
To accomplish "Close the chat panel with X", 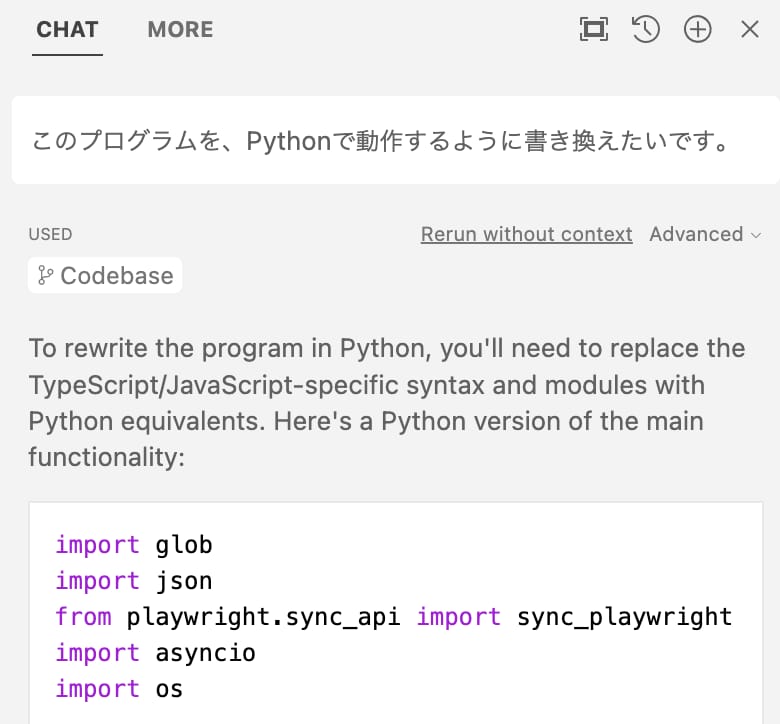I will [x=750, y=30].
